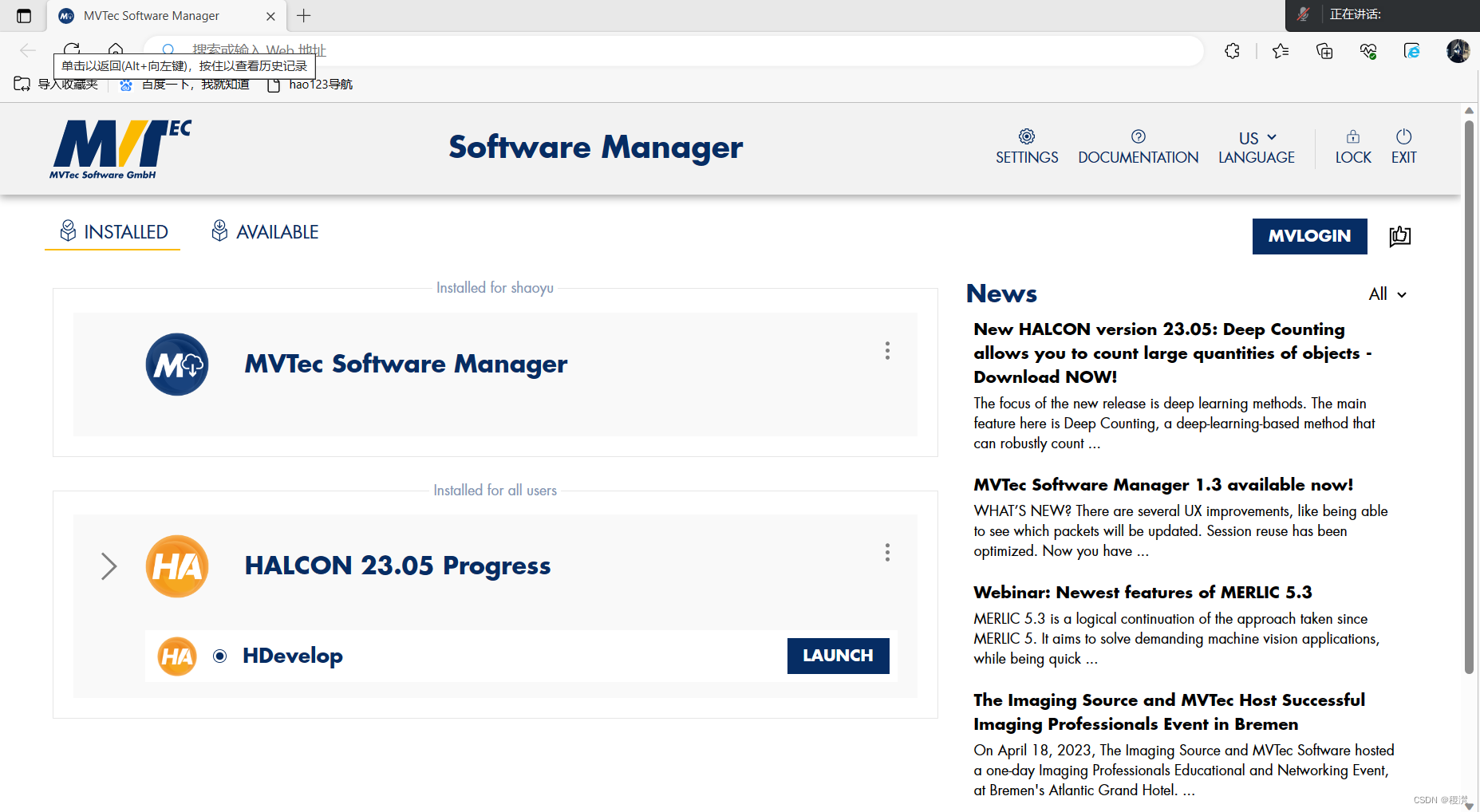The image size is (1480, 812).
Task: Switch to the INSTALLED tab
Action: click(112, 232)
